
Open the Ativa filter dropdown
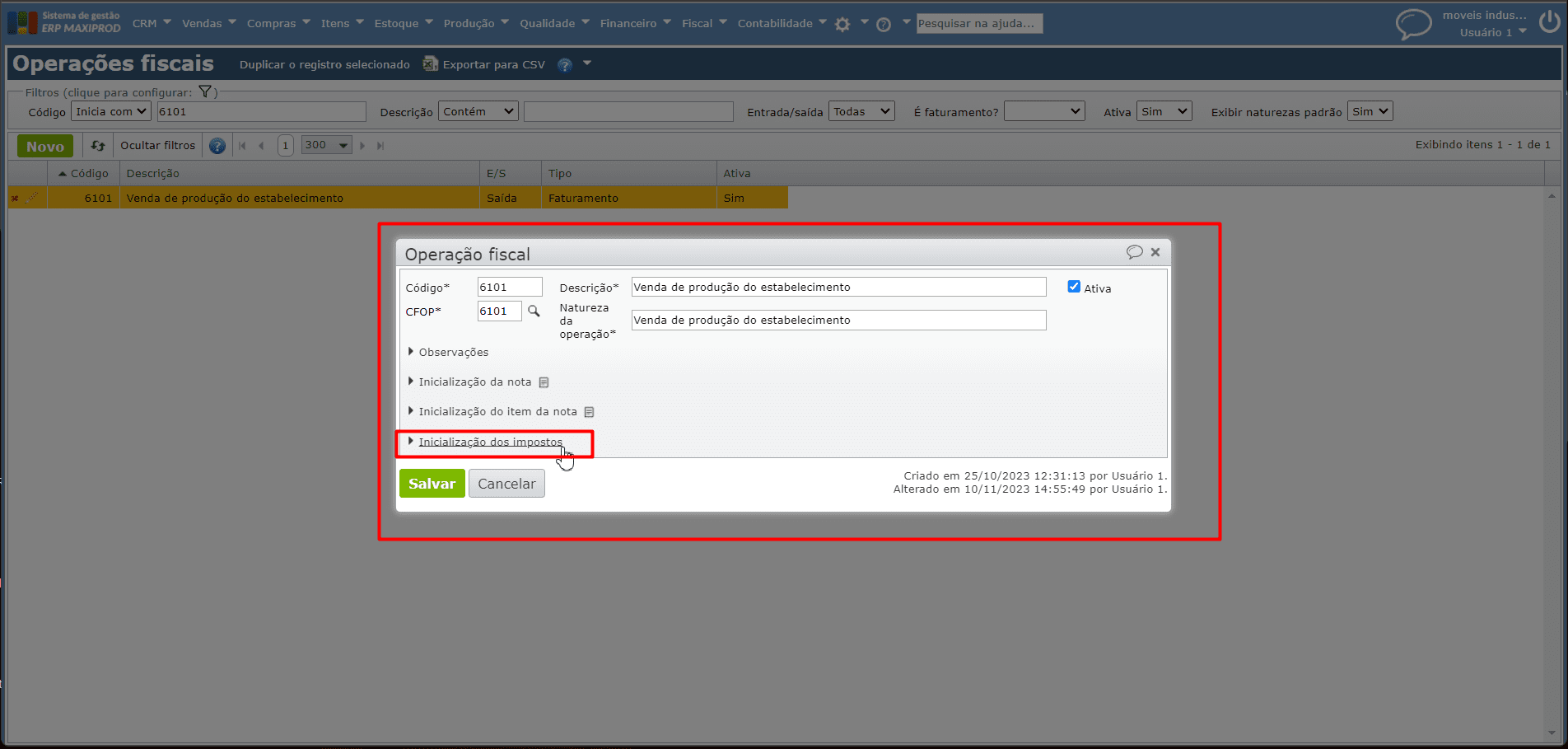click(1164, 111)
